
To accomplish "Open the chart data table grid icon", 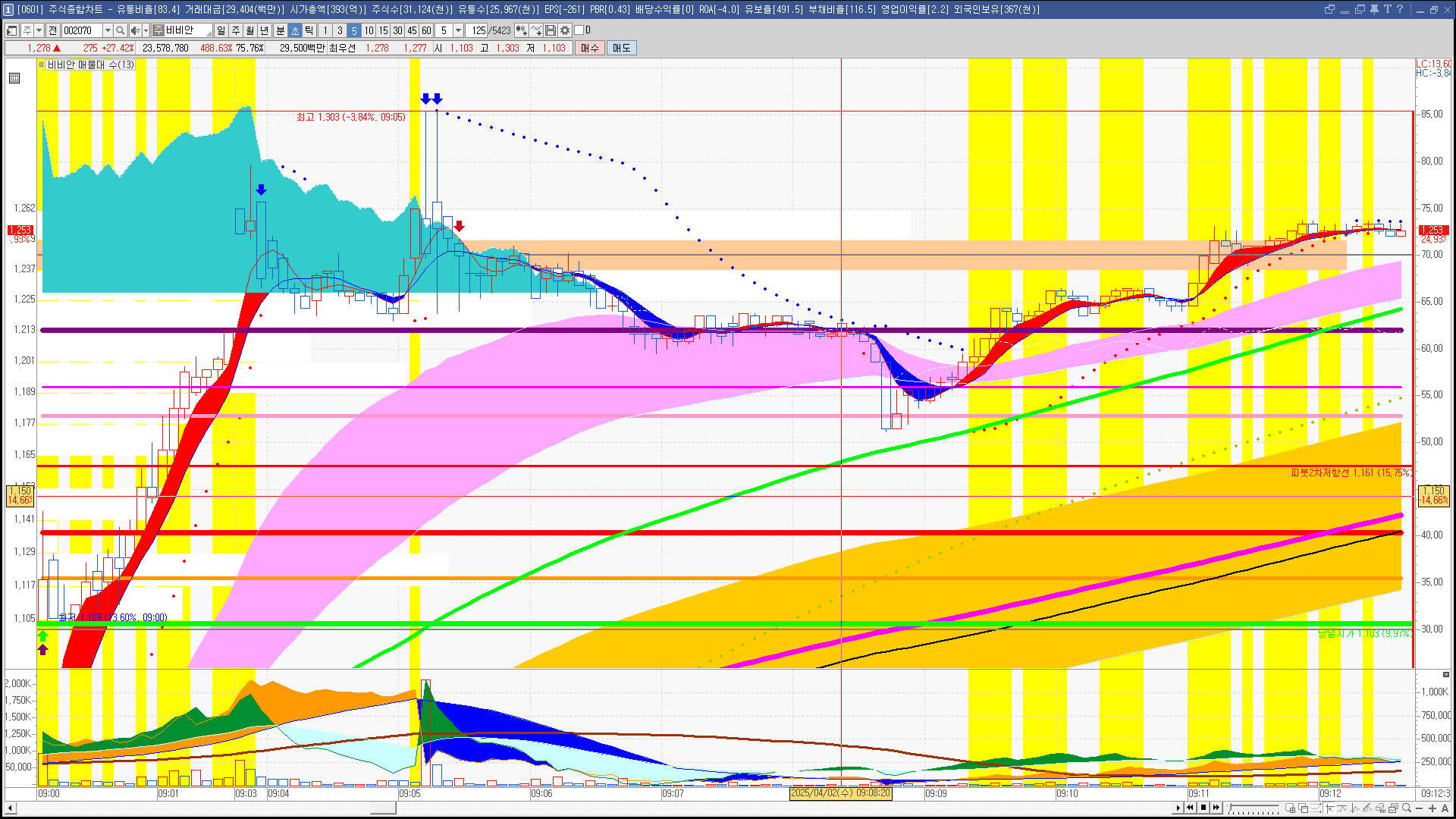I will 14,78.
